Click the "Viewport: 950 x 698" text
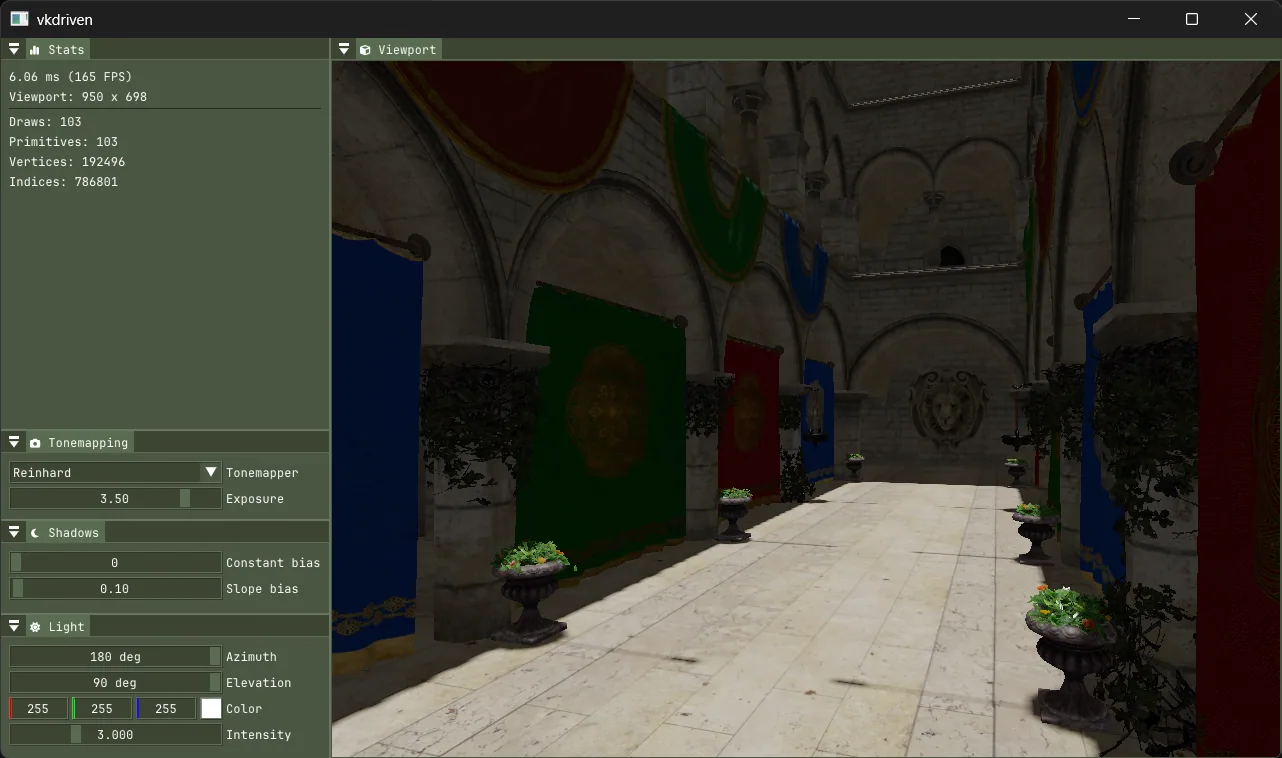1282x758 pixels. [x=78, y=97]
